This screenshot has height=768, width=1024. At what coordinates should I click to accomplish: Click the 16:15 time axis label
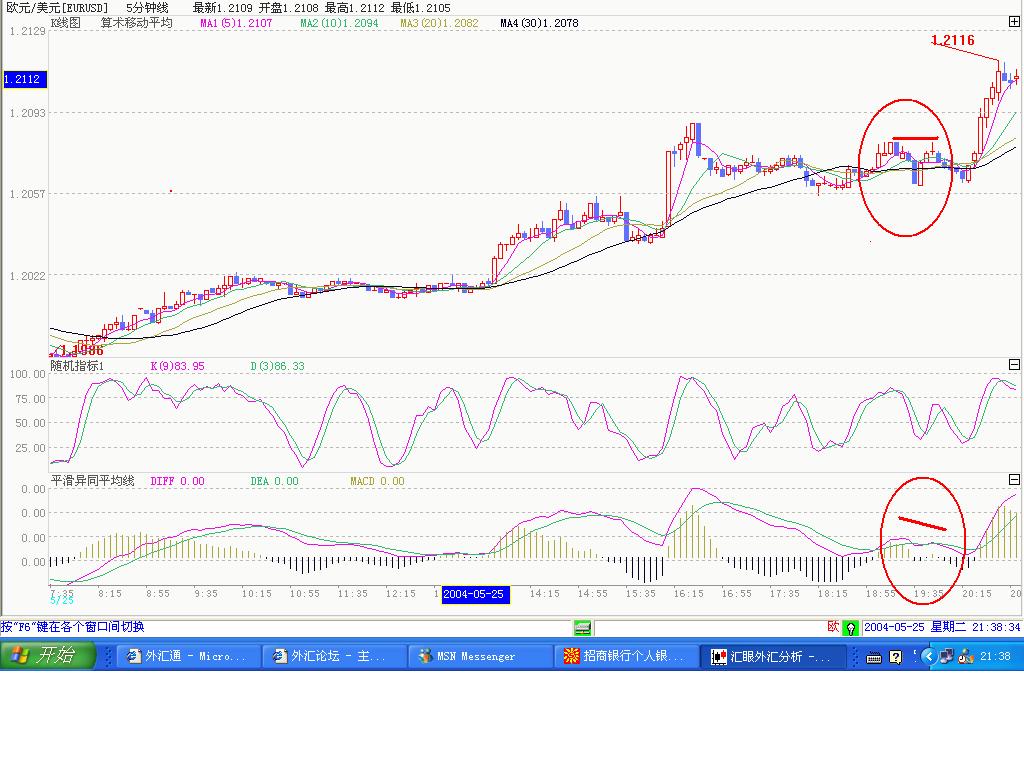point(689,594)
